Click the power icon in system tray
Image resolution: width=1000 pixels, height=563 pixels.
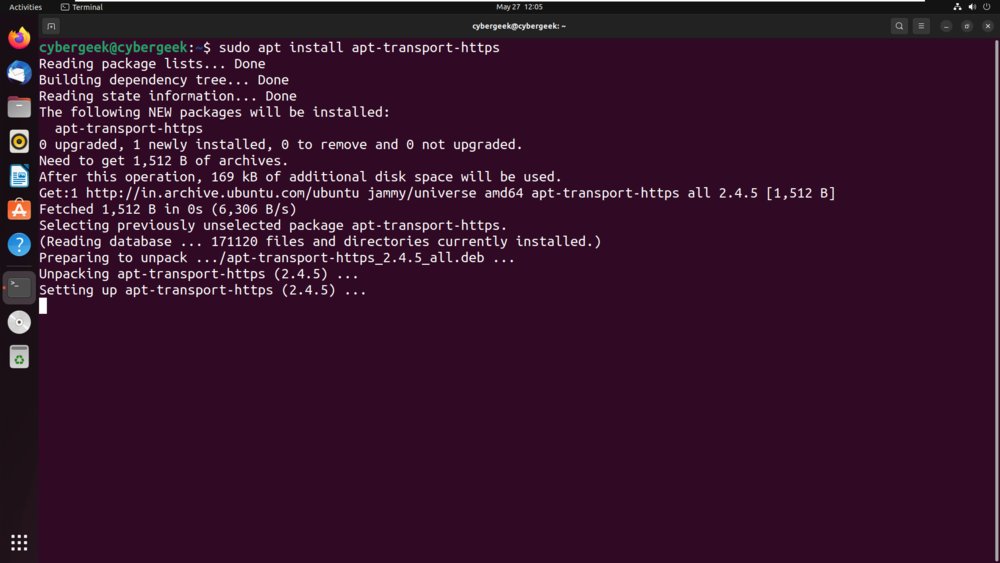986,7
